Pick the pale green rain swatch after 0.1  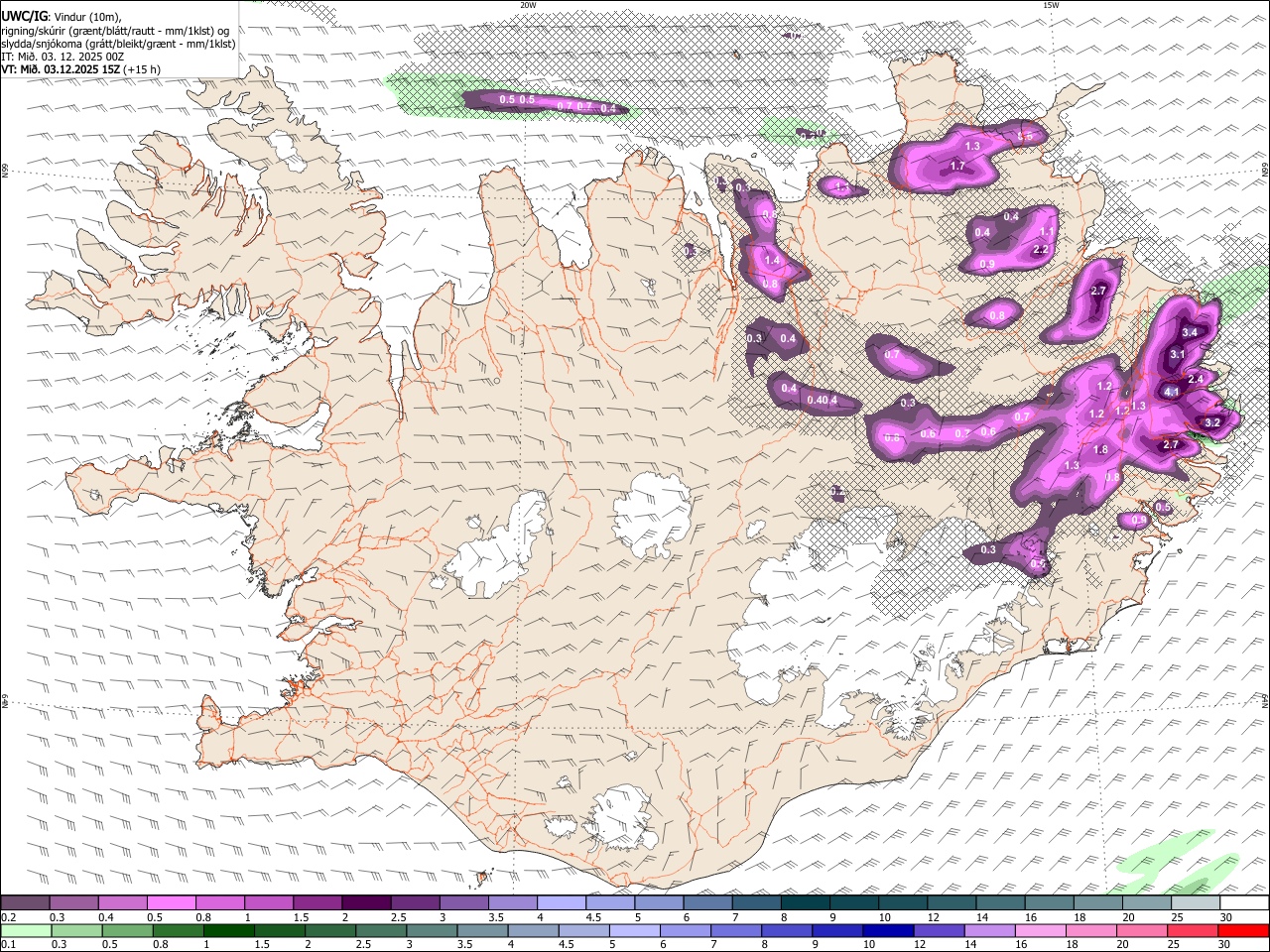[25, 930]
